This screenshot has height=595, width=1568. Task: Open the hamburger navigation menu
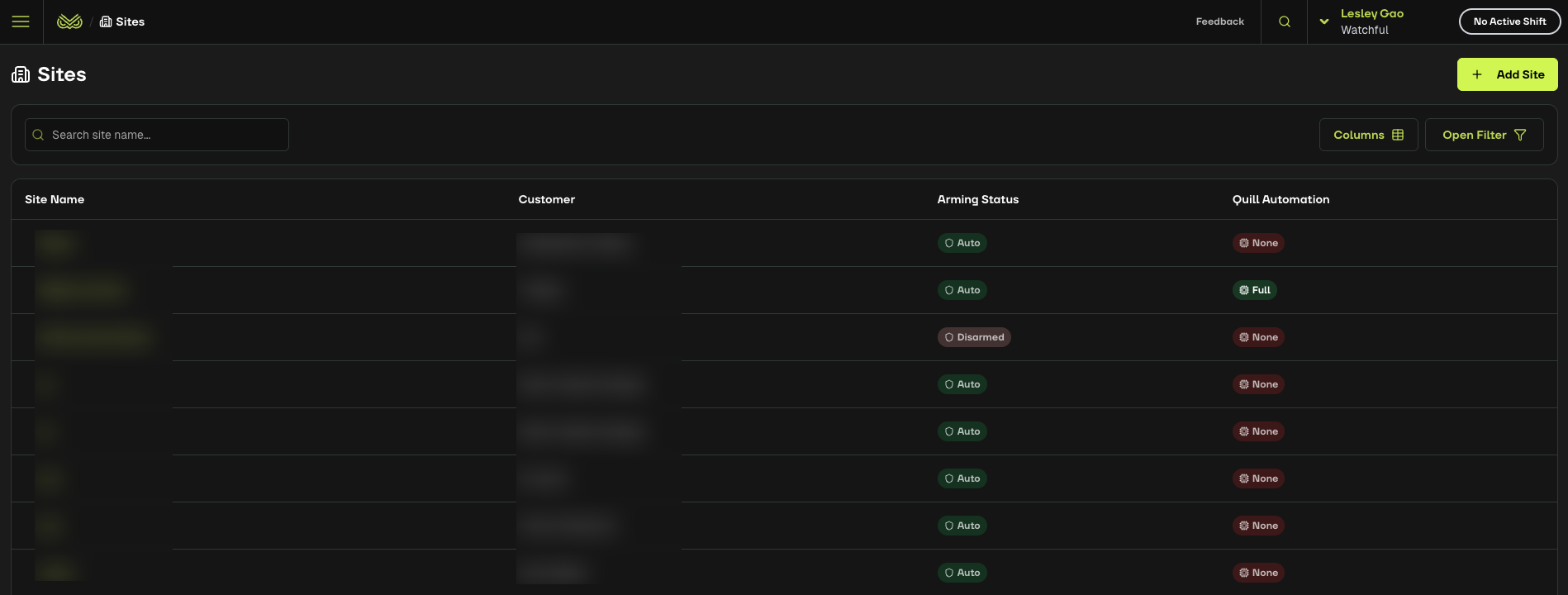[21, 21]
